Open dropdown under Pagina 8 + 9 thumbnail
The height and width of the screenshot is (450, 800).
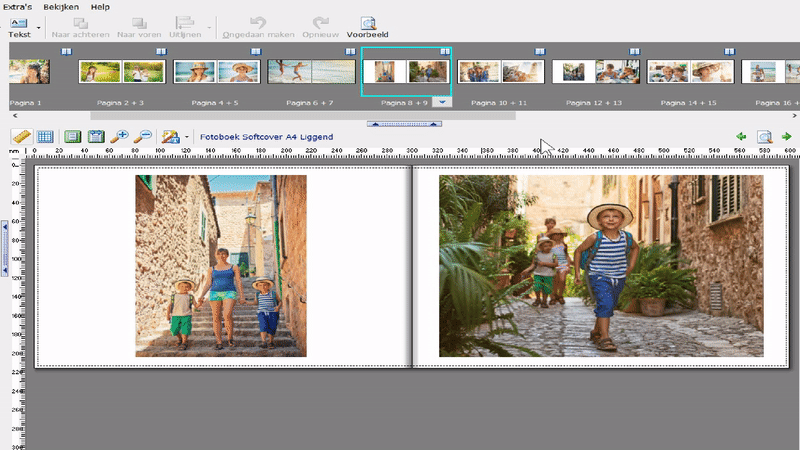click(443, 102)
